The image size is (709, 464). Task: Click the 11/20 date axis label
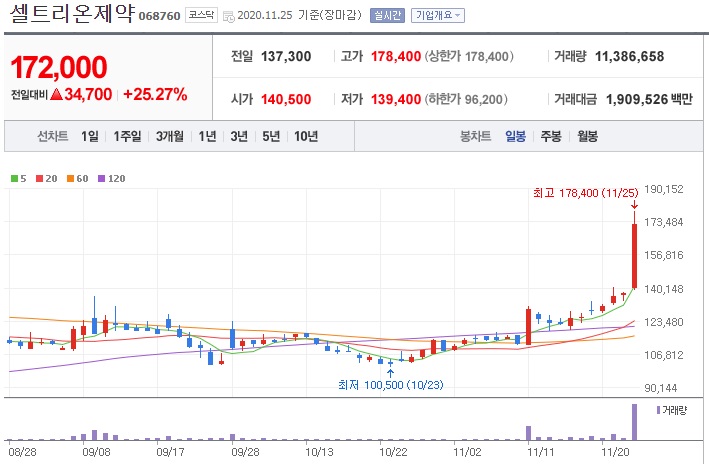615,452
